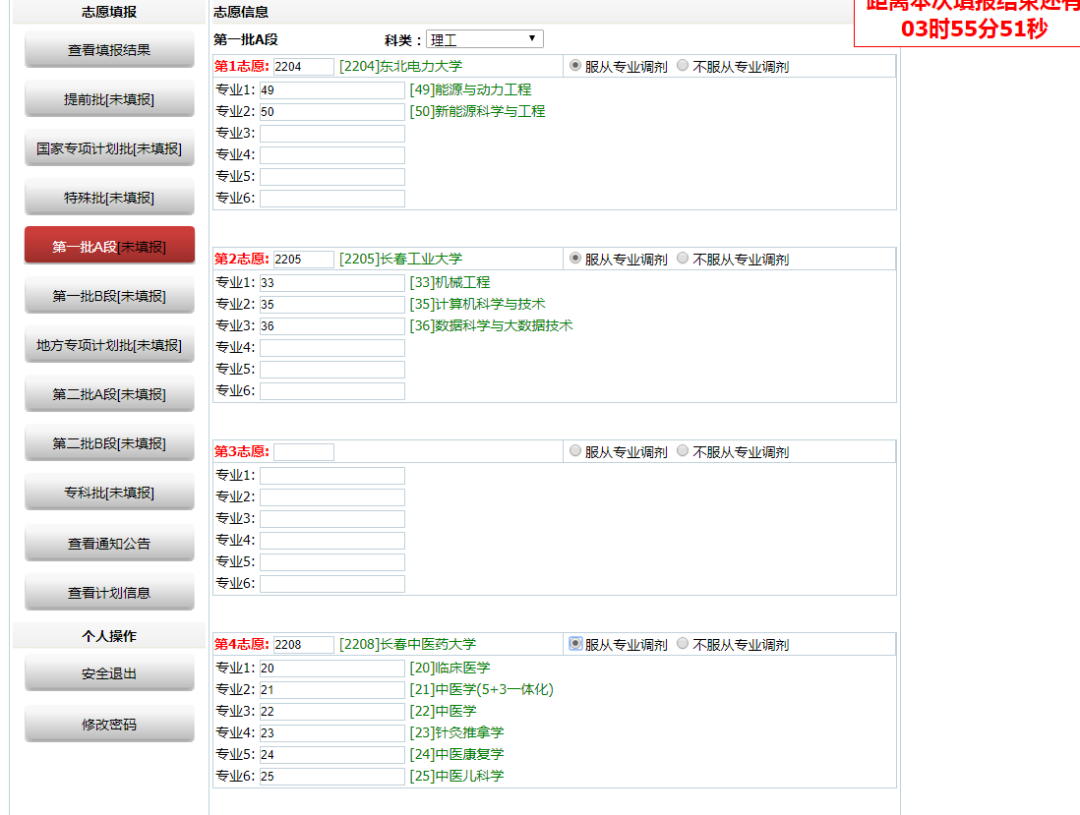Open 提前批[未填报] section
This screenshot has width=1080, height=815.
pyautogui.click(x=109, y=99)
